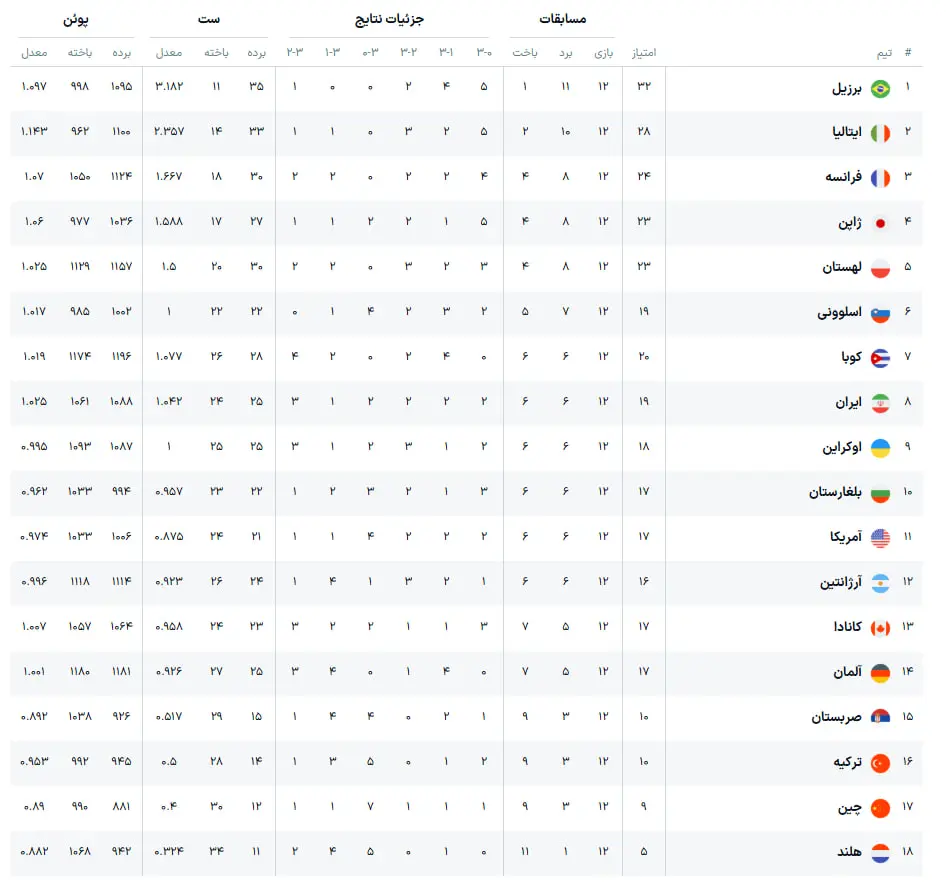Click the Cuba flag icon
Image resolution: width=946 pixels, height=882 pixels.
pyautogui.click(x=880, y=358)
